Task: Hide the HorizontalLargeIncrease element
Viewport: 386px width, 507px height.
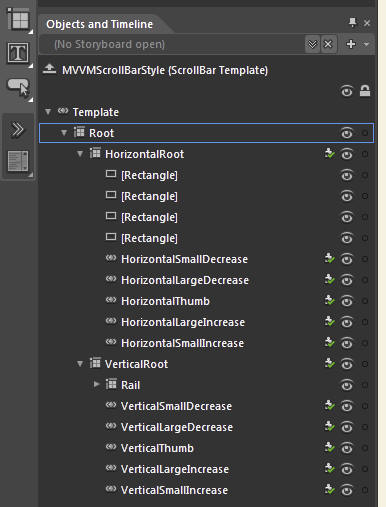Action: [x=347, y=322]
